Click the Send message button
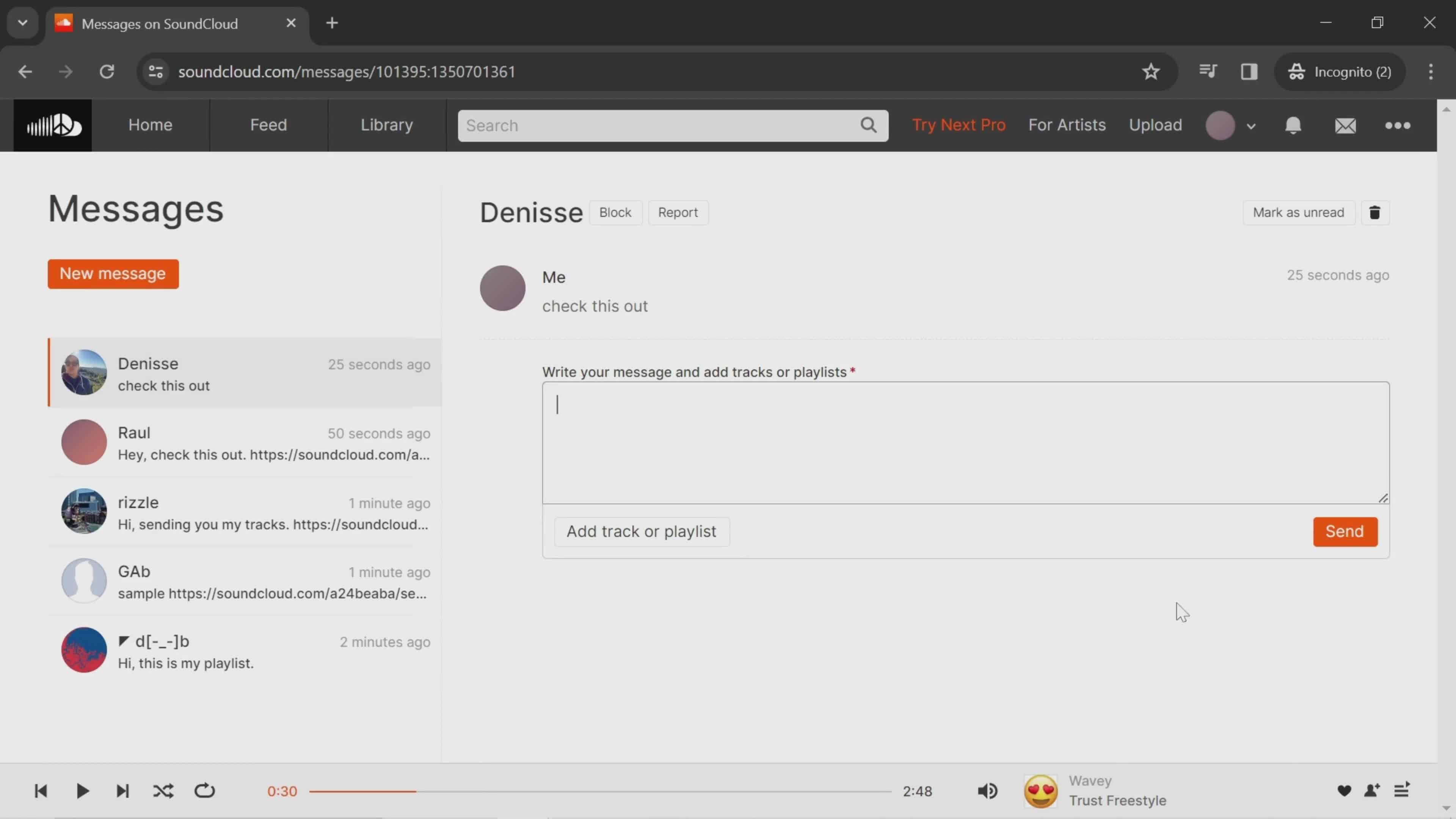This screenshot has height=819, width=1456. tap(1345, 531)
